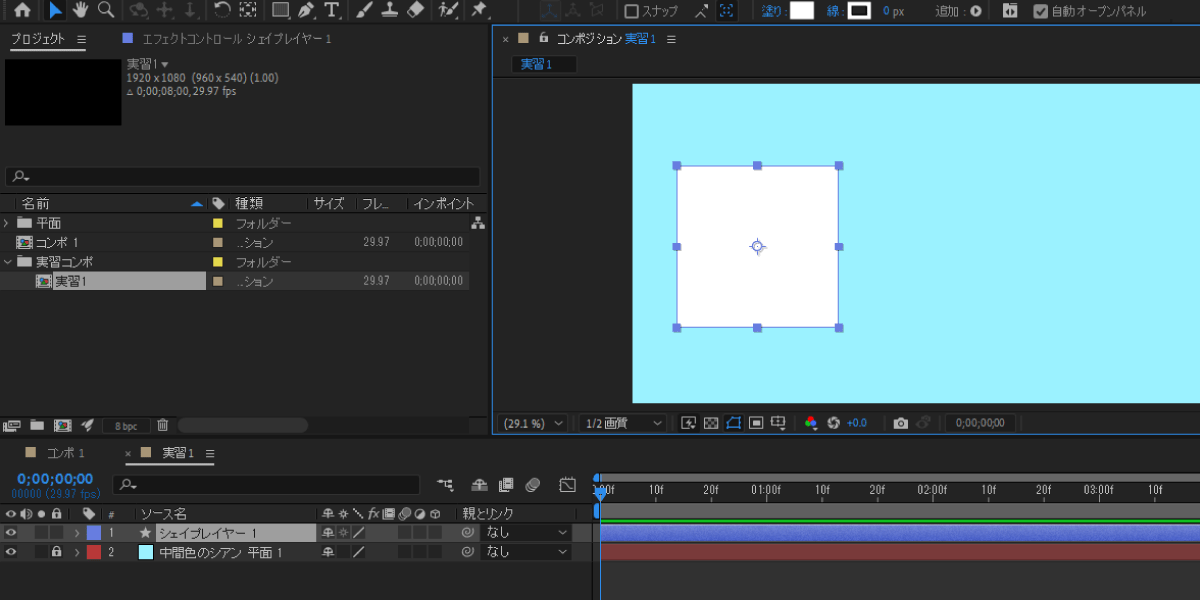Screen dimensions: 1200x600
Task: Open the 1/2画質 resolution dropdown
Action: 623,423
